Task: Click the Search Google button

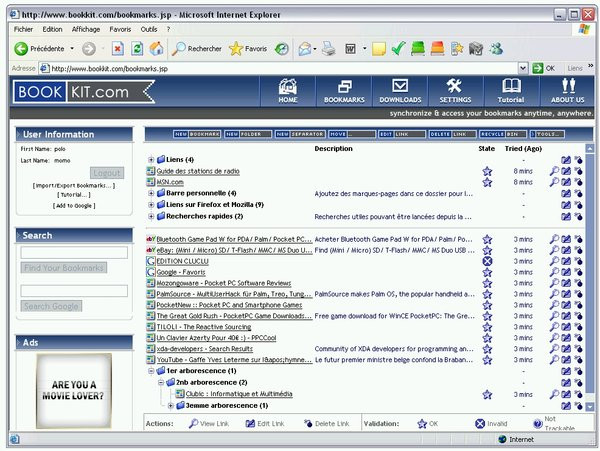Action: tap(51, 306)
